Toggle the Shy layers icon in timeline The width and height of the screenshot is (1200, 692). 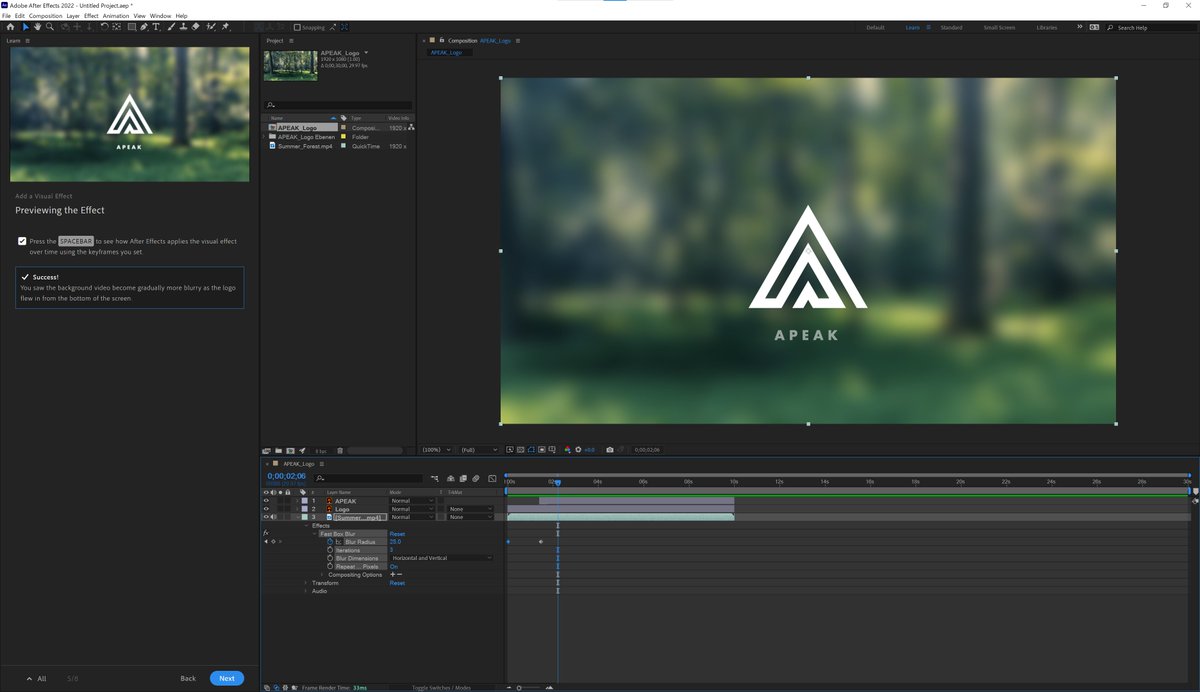tap(451, 478)
